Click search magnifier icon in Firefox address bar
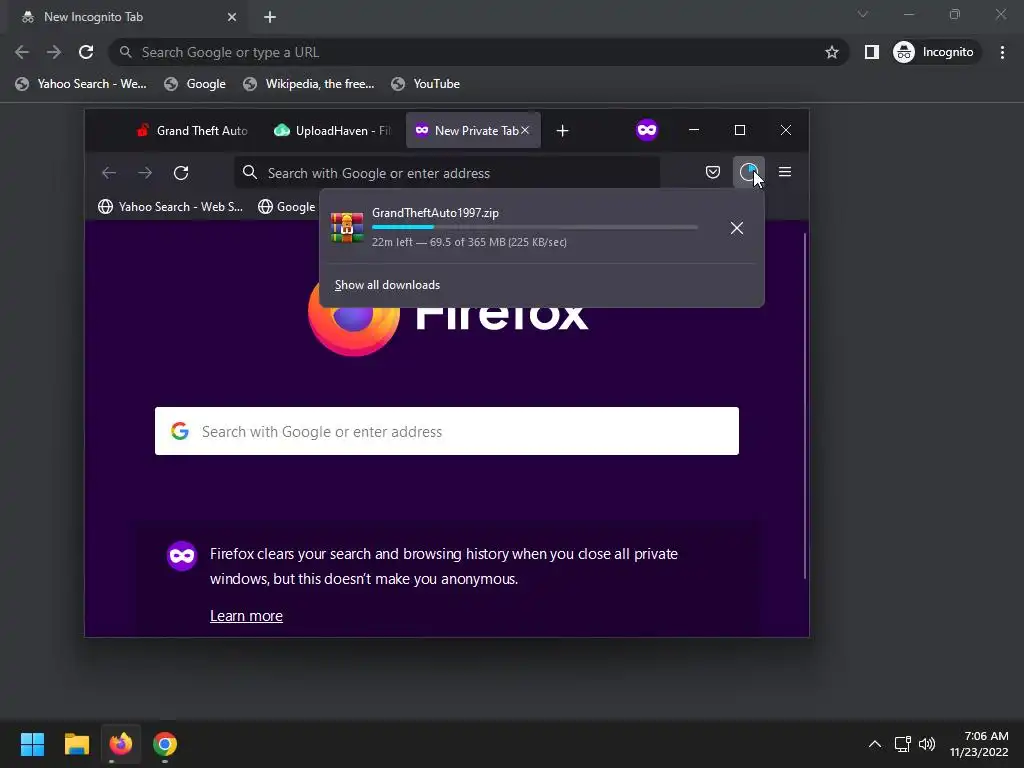This screenshot has height=768, width=1024. point(249,172)
